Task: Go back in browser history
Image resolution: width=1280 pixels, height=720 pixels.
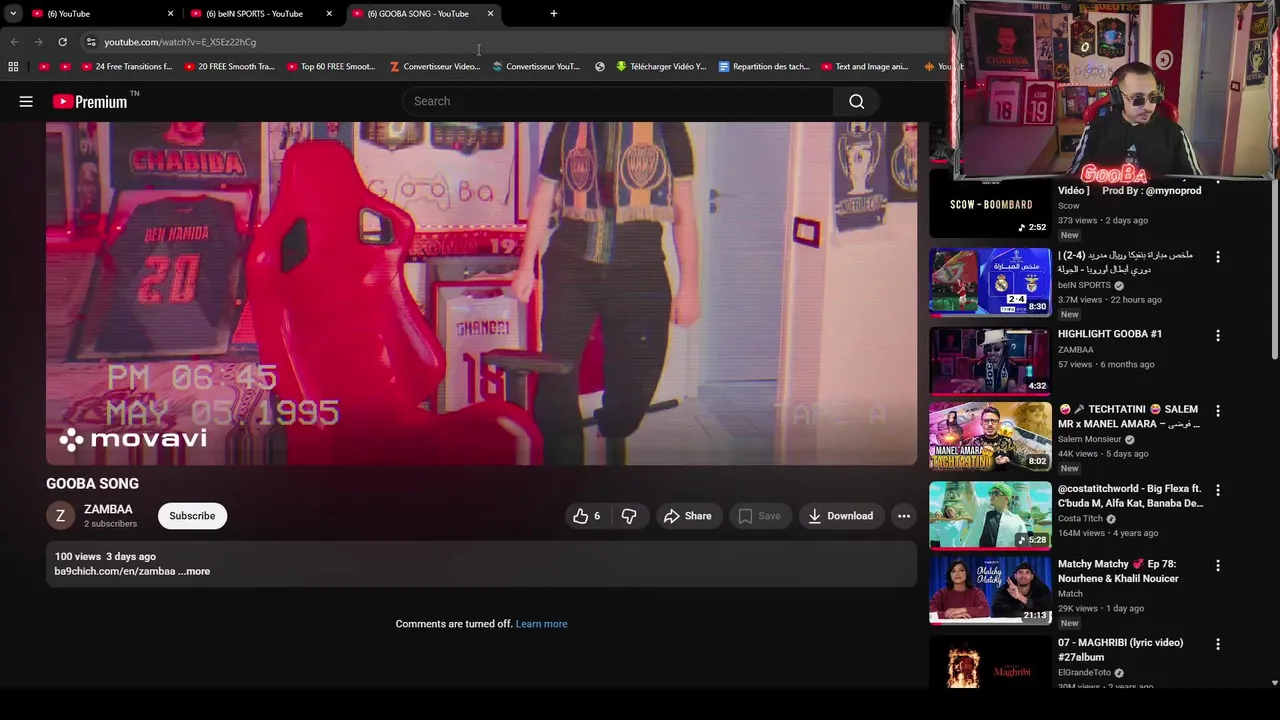Action: click(x=14, y=42)
